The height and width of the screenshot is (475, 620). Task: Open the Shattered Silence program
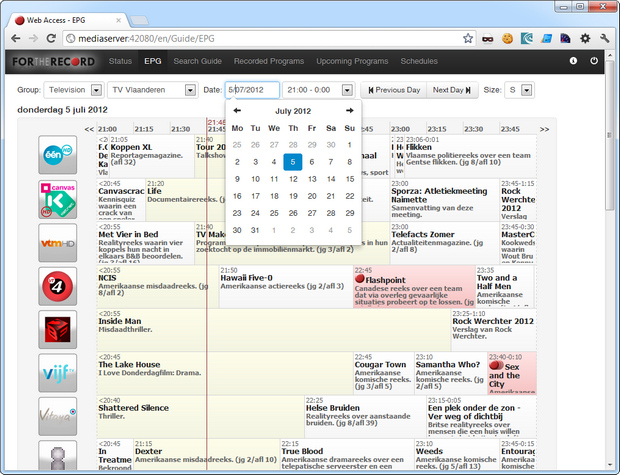click(200, 416)
